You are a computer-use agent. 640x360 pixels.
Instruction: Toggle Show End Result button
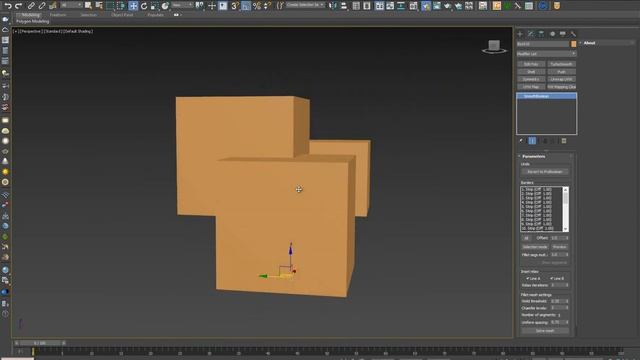(x=532, y=141)
